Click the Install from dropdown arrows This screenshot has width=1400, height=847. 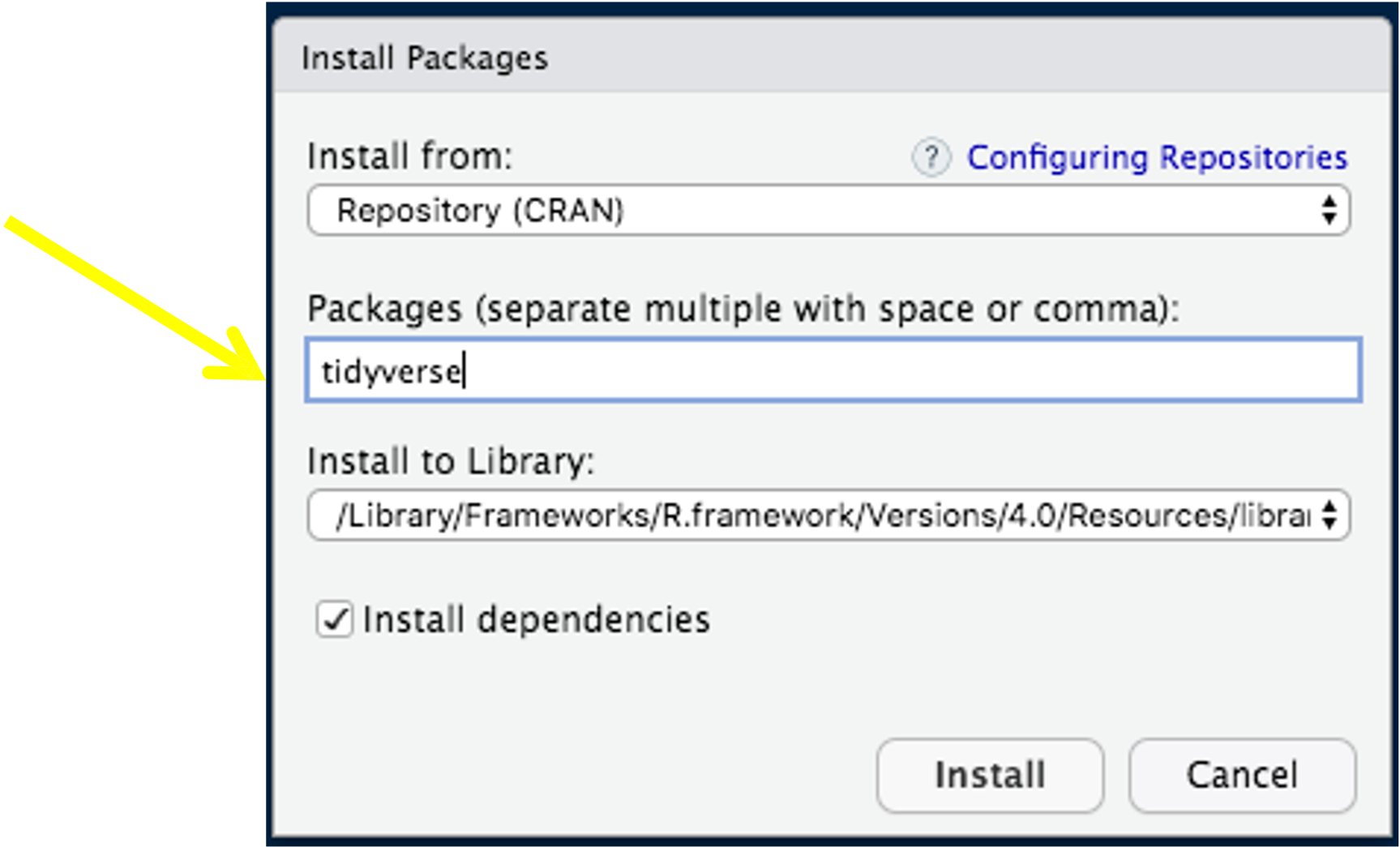pyautogui.click(x=1329, y=211)
